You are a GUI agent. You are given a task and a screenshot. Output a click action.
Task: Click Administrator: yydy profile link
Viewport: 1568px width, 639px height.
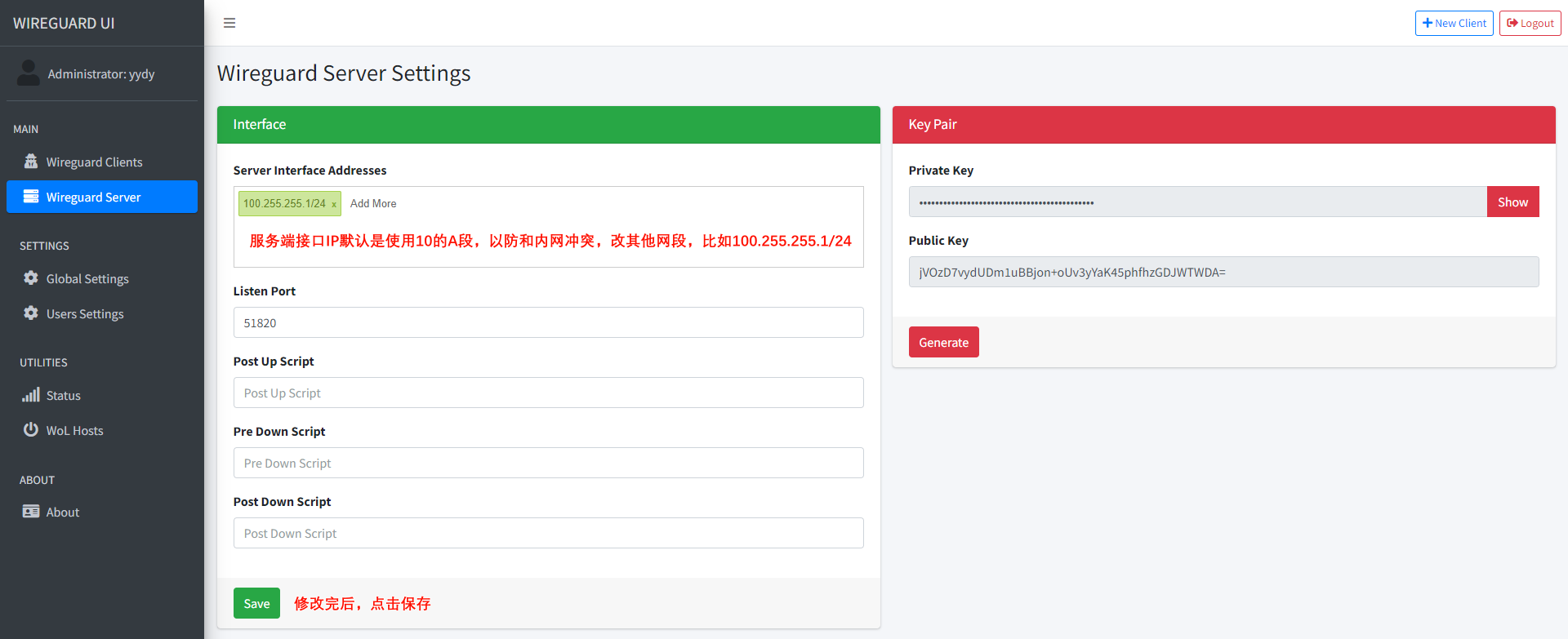coord(101,73)
